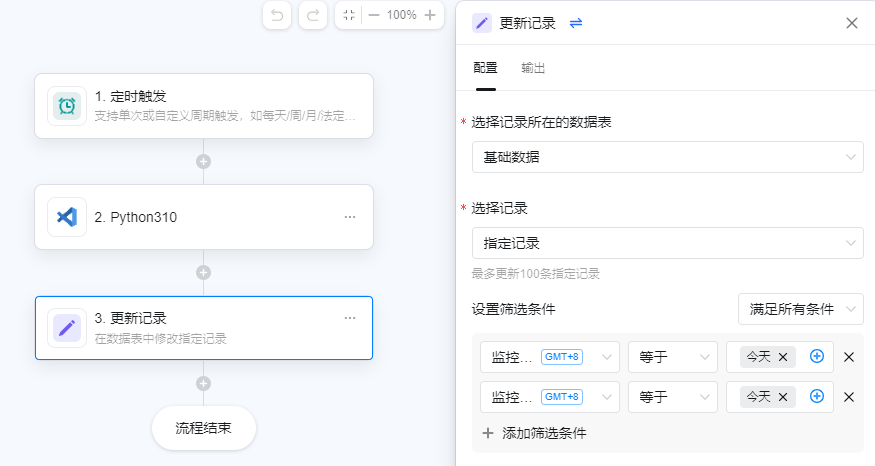
Task: Zoom out using the minus icon
Action: (x=373, y=15)
